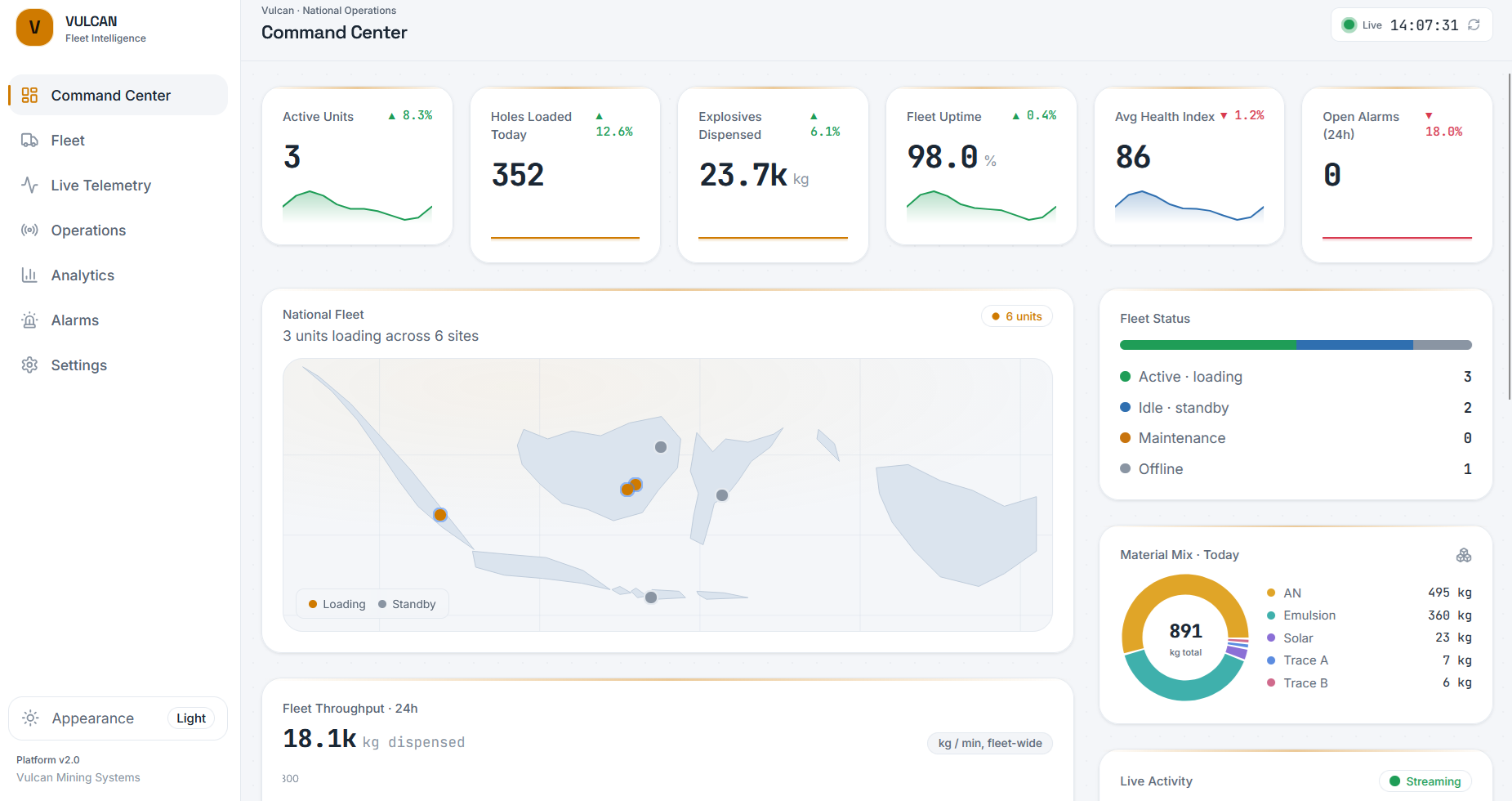Click the Command Center grid icon
The image size is (1512, 801).
click(29, 95)
